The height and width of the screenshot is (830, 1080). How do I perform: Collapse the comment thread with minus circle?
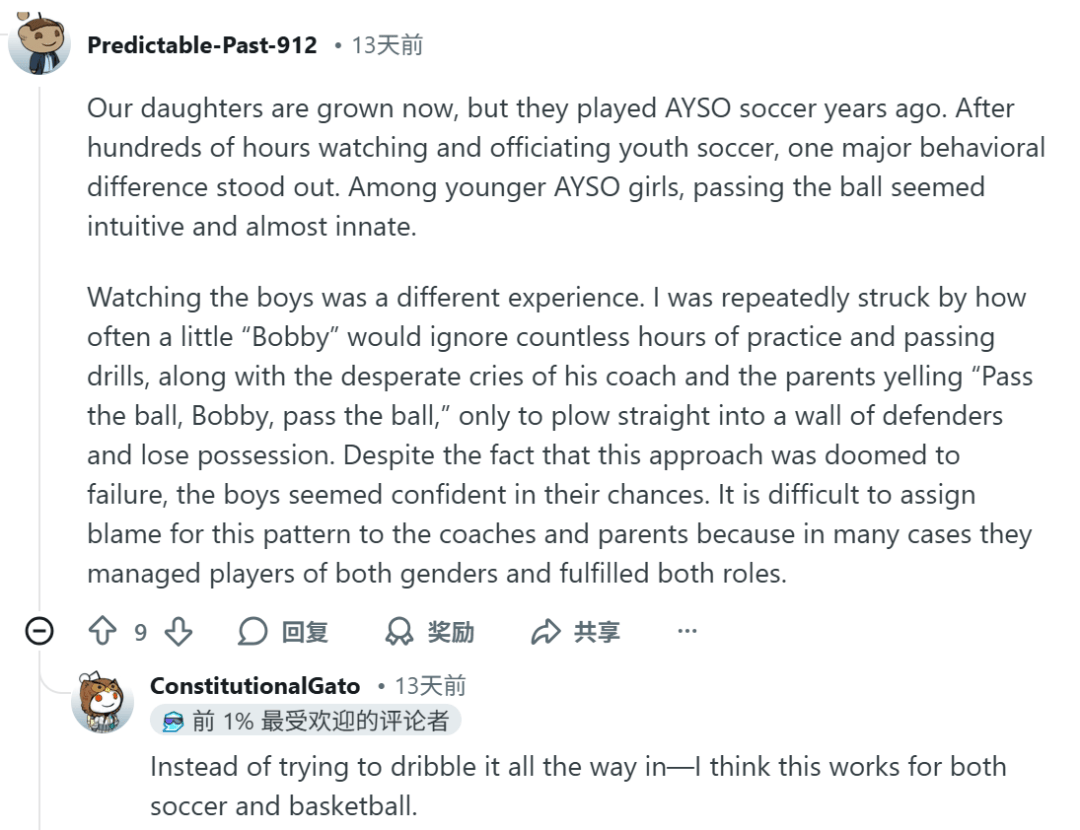[x=39, y=632]
